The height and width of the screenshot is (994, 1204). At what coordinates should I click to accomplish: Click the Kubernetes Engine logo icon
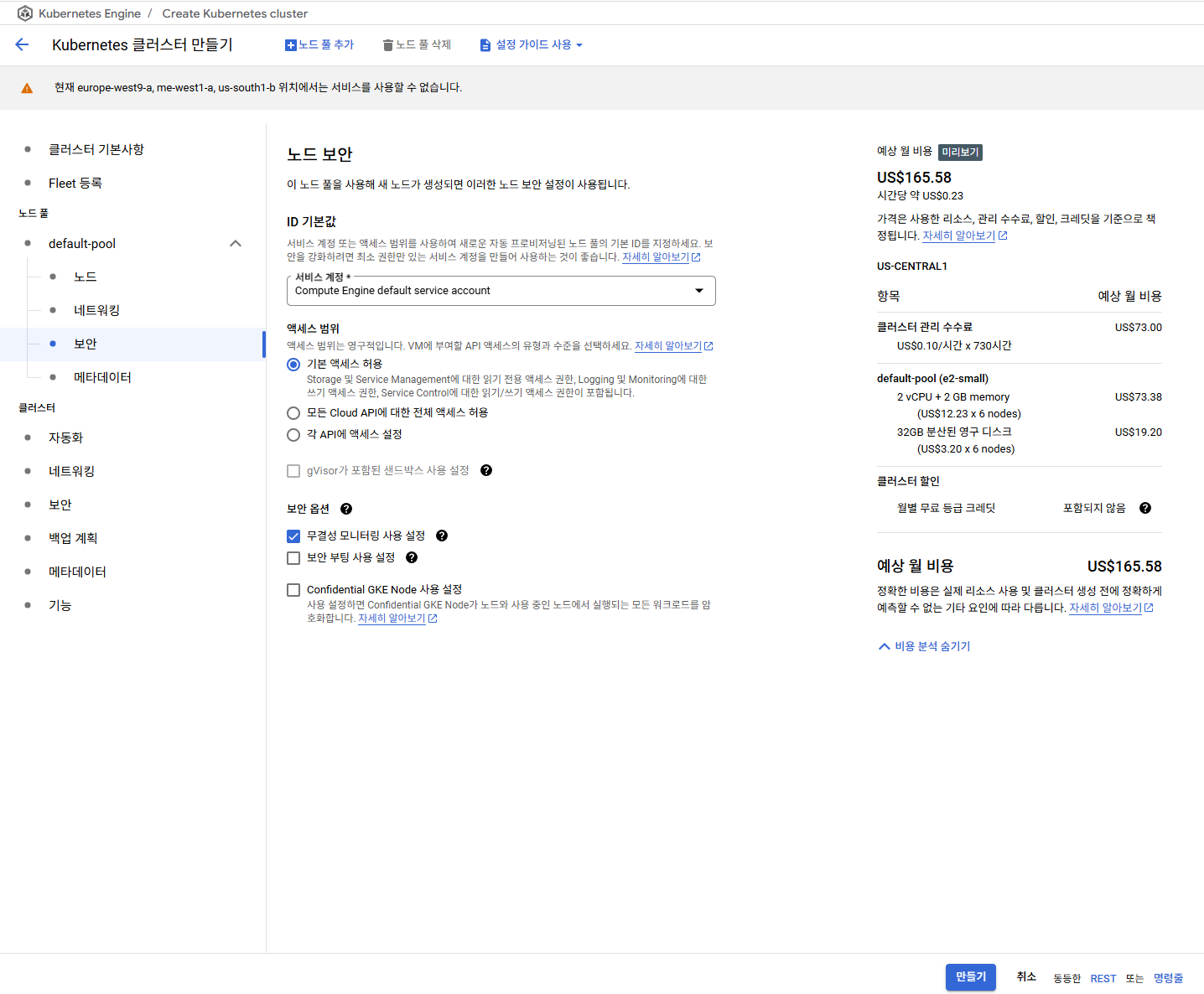[x=25, y=13]
